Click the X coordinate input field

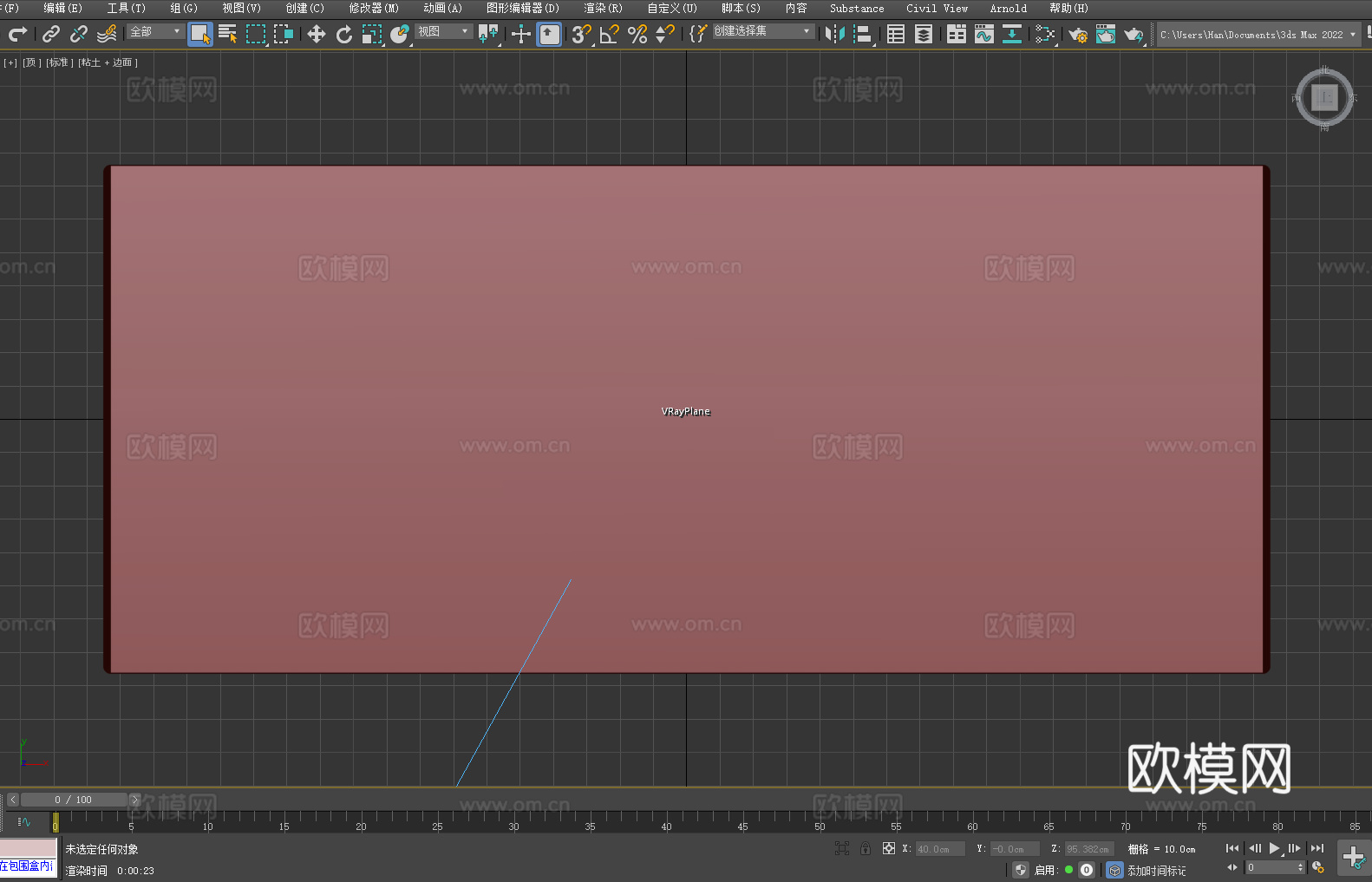[x=939, y=849]
